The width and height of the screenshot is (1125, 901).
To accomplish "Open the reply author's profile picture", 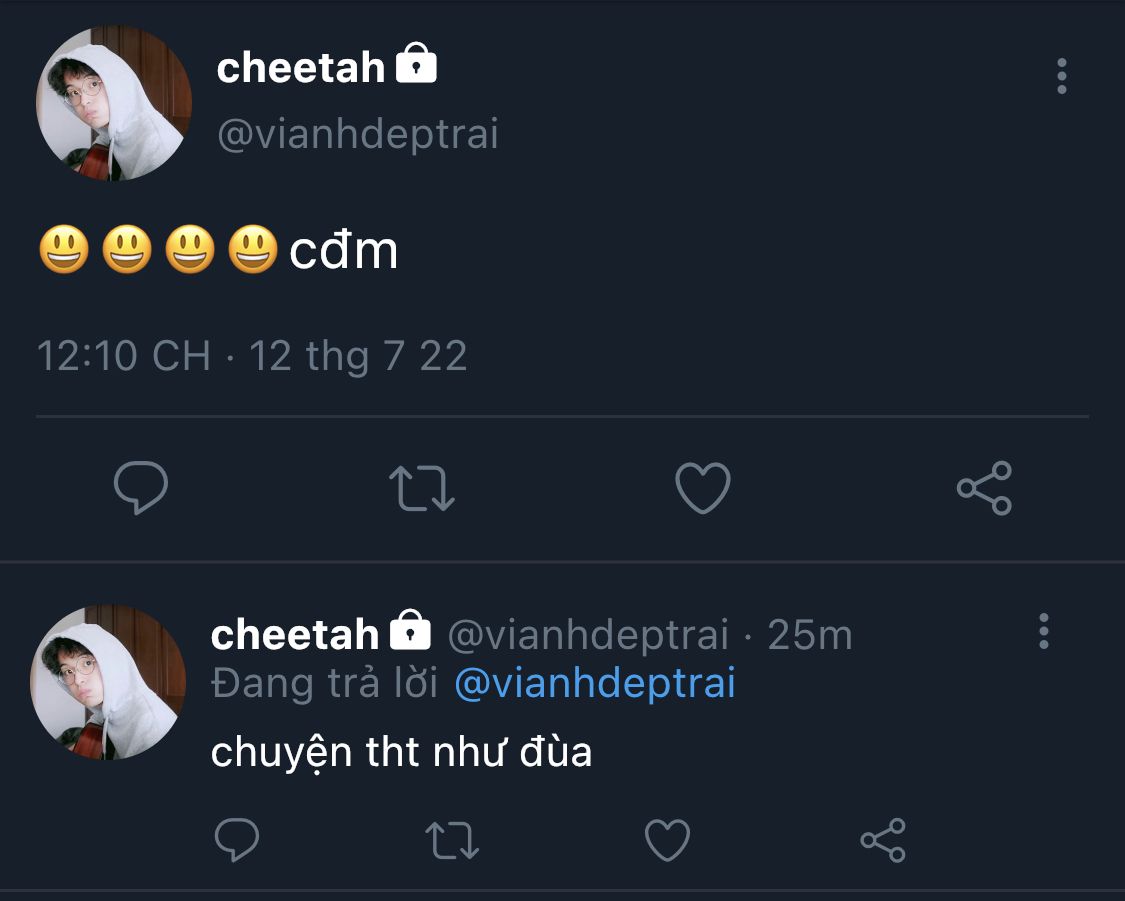I will [108, 682].
